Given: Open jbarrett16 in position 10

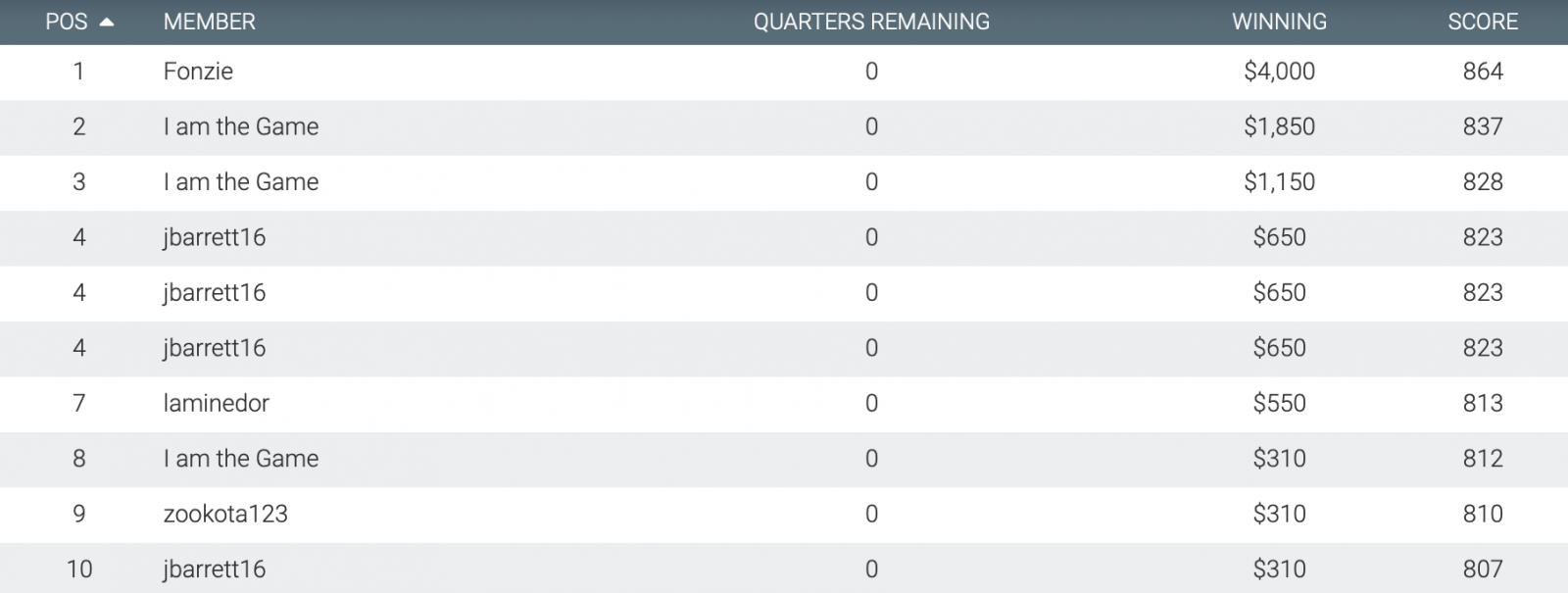Looking at the screenshot, I should (215, 569).
